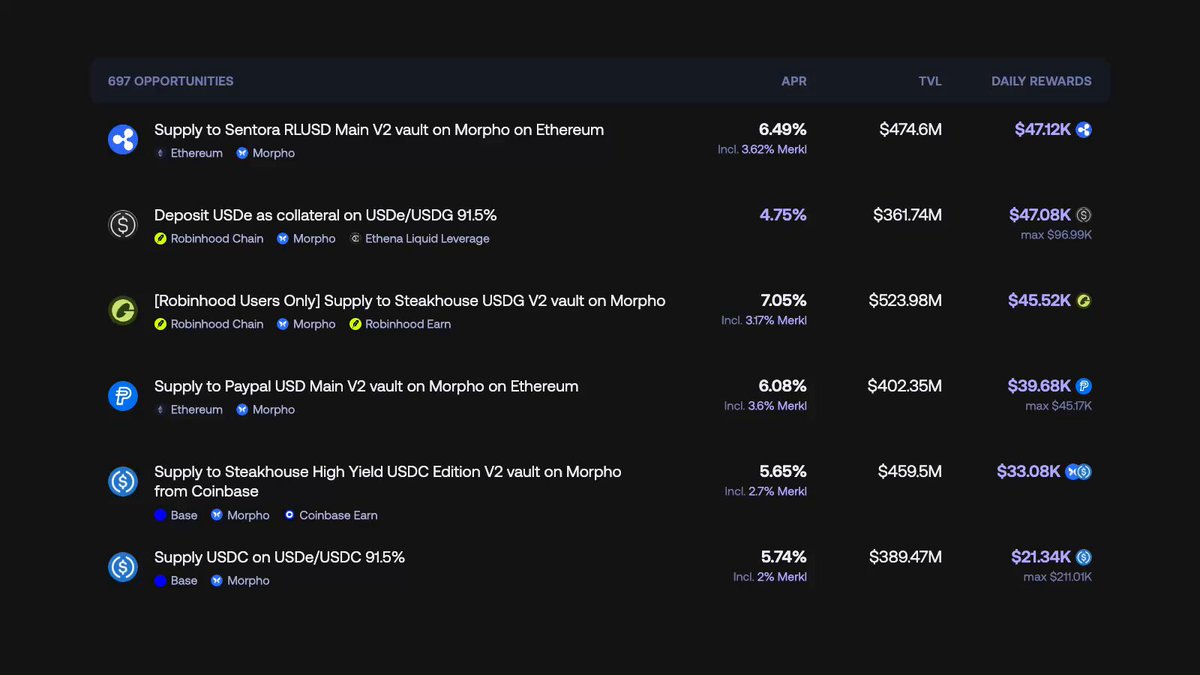Viewport: 1200px width, 675px height.
Task: Open Supply to Sentora RLUSD Main V2 vault
Action: pos(379,130)
